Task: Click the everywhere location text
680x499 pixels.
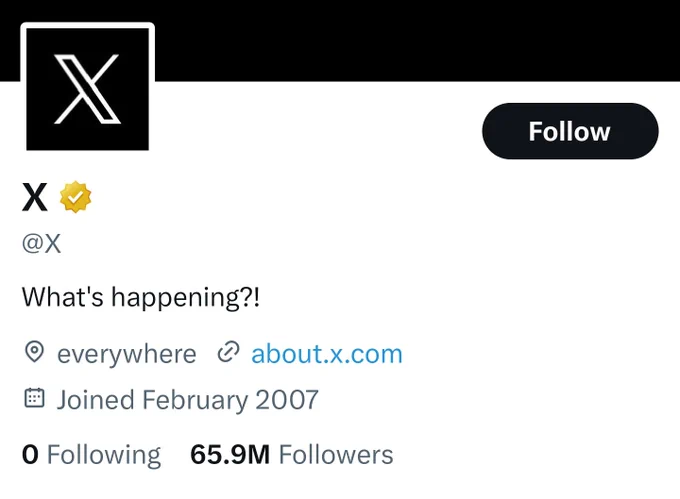Action: 127,354
